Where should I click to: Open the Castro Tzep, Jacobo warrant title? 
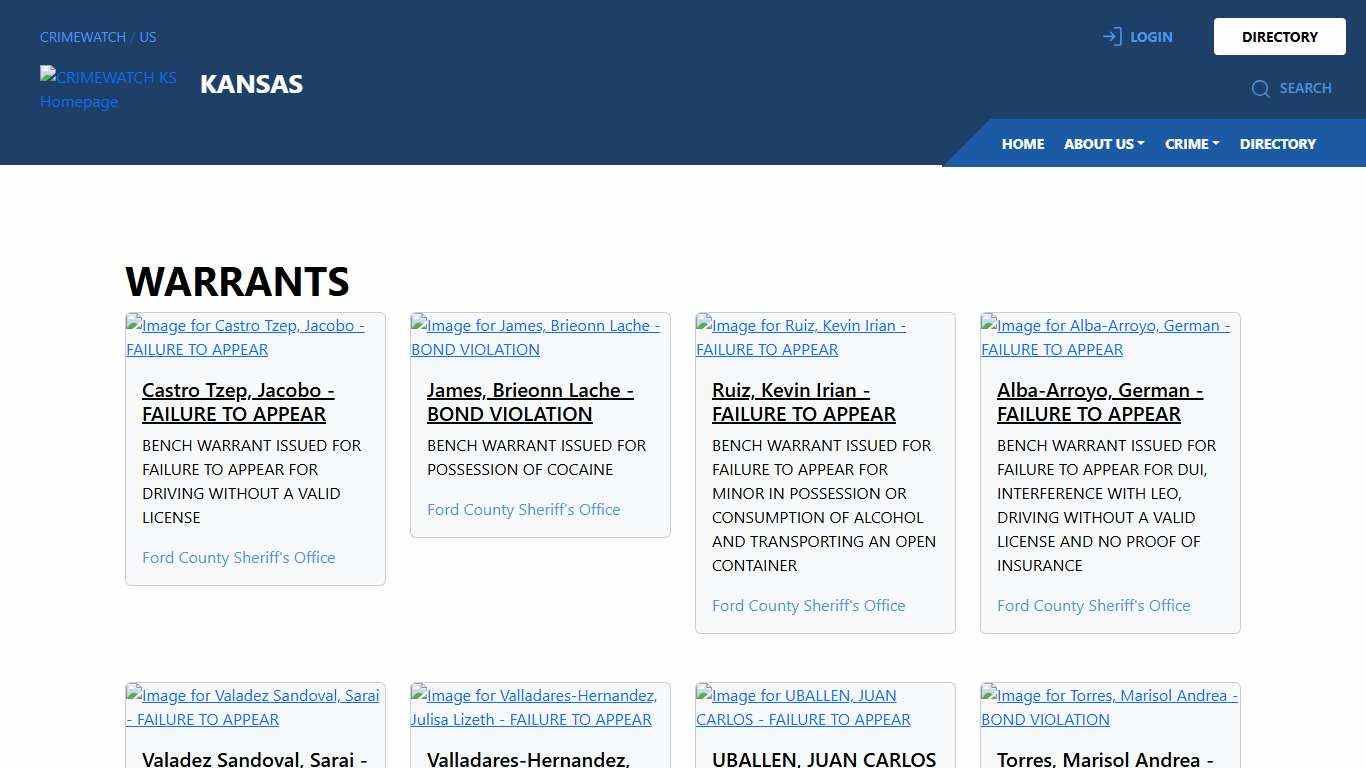(x=238, y=402)
